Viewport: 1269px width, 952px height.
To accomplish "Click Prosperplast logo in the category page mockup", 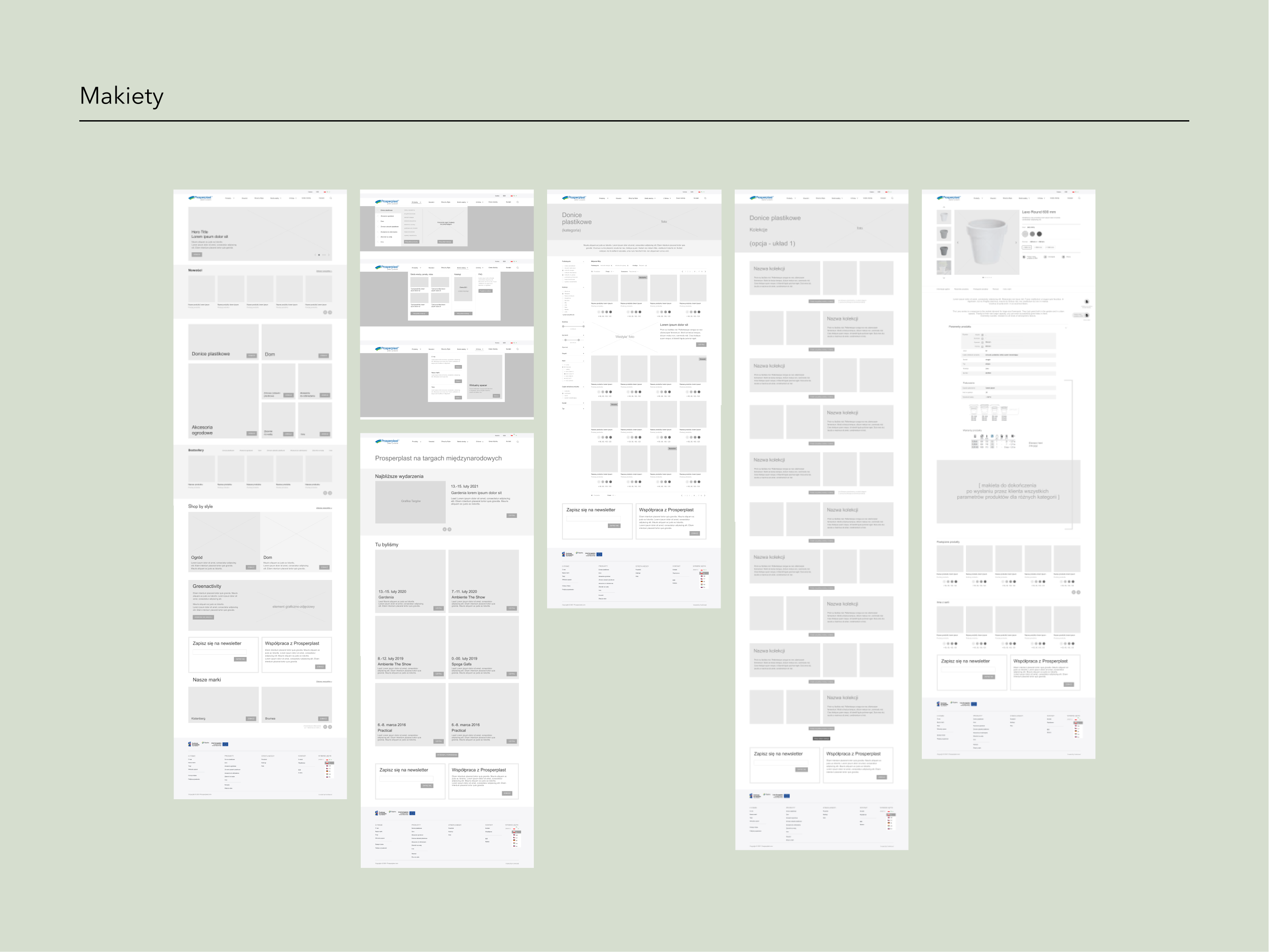I will click(574, 198).
